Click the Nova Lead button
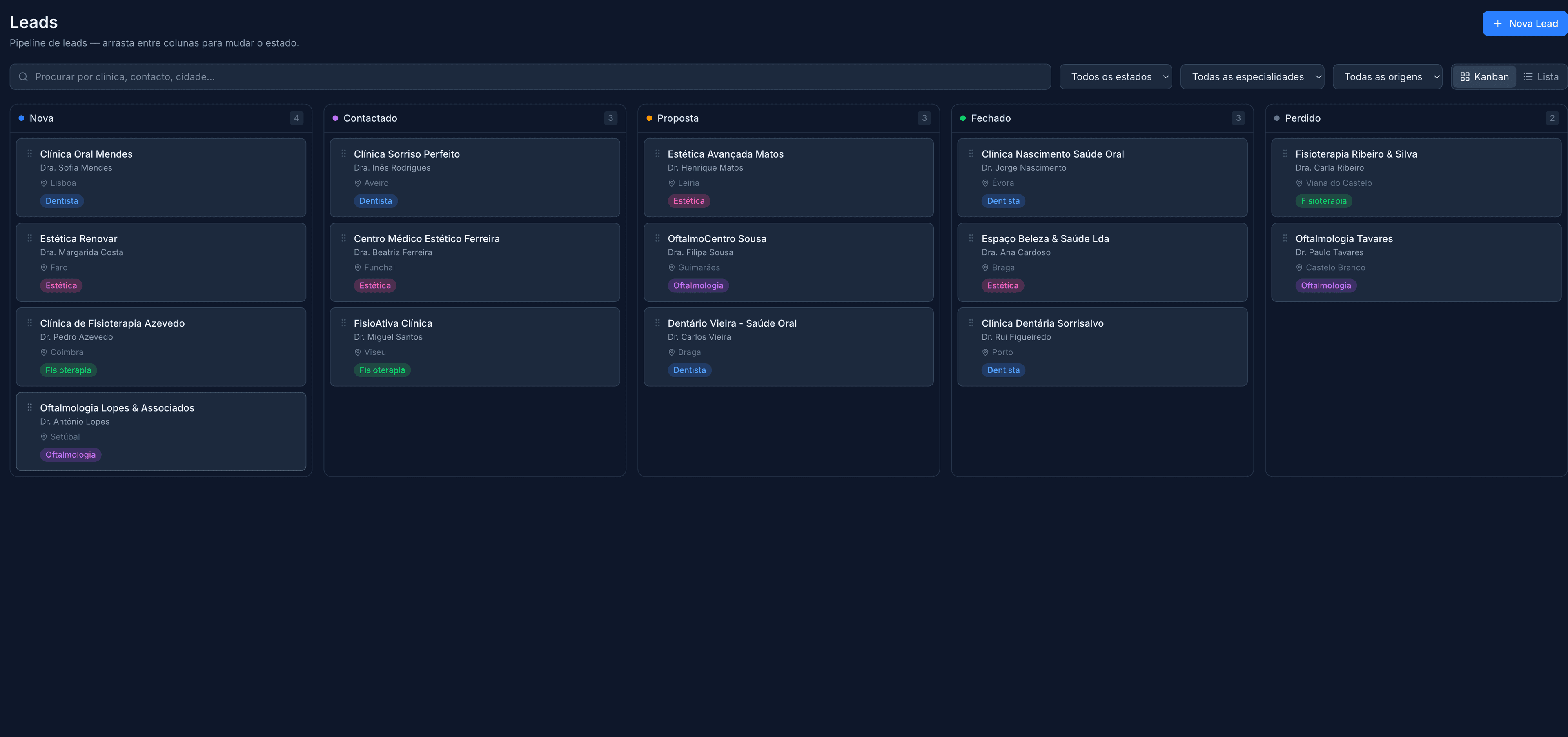Screen dimensions: 1568x737 pos(1525,24)
